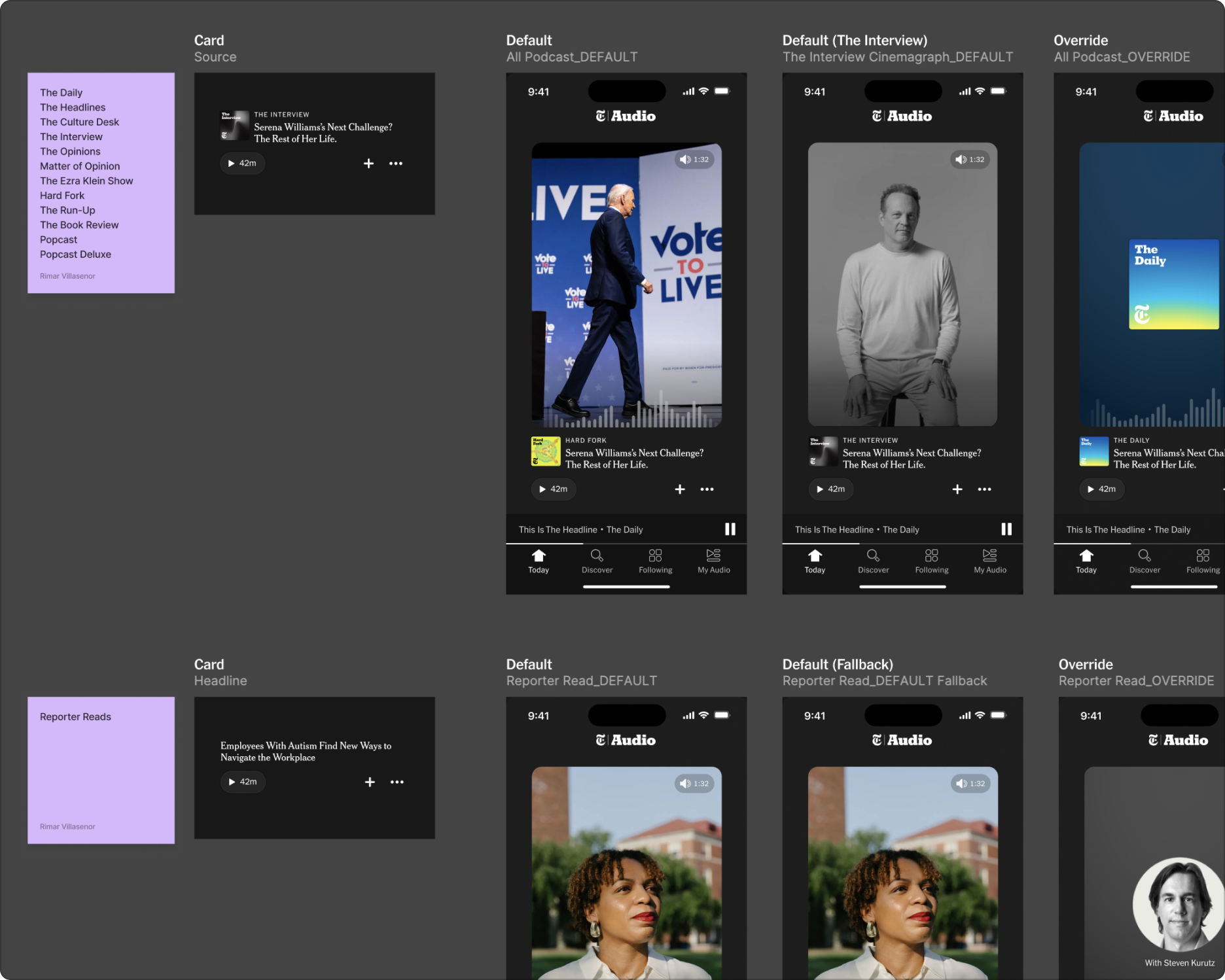1225x980 pixels.
Task: Play the 42m Headline card episode
Action: point(243,782)
